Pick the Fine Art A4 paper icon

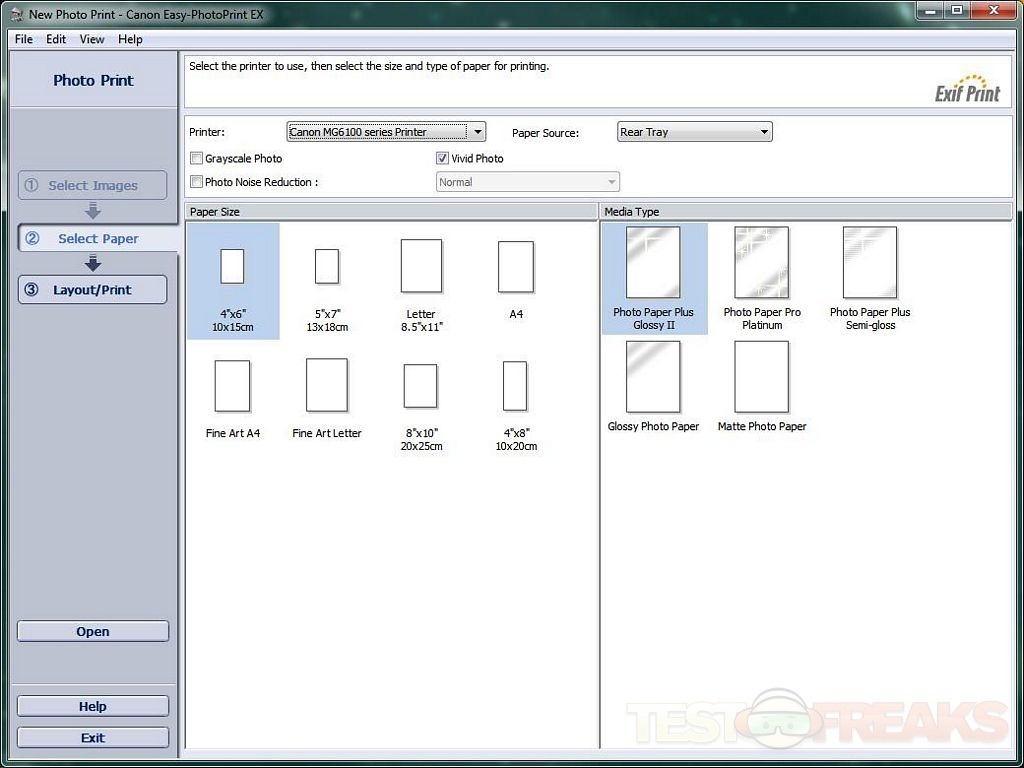pos(232,387)
